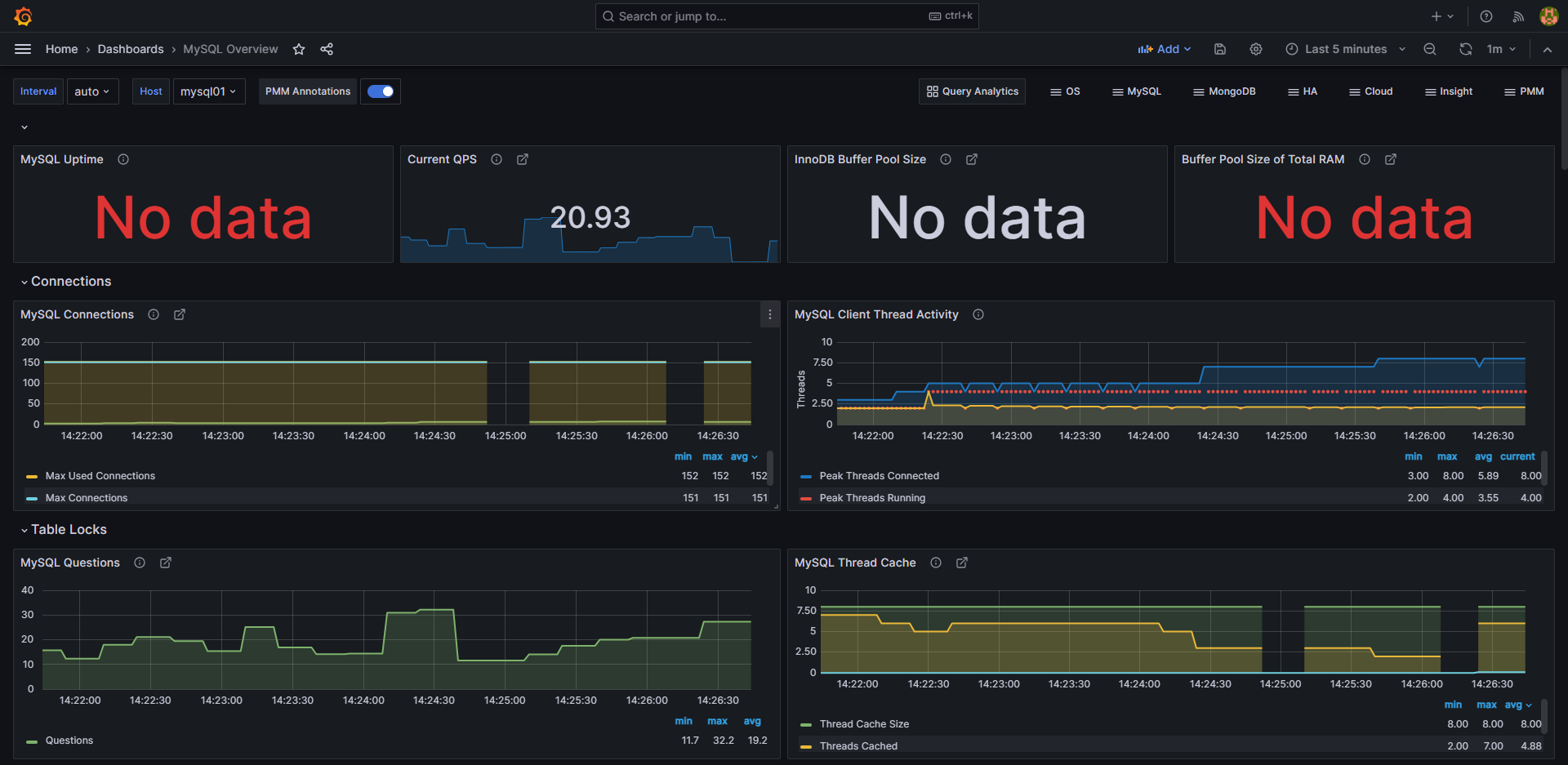The width and height of the screenshot is (1568, 765).
Task: Open MySQL Thread Cache external link icon
Action: [x=962, y=563]
